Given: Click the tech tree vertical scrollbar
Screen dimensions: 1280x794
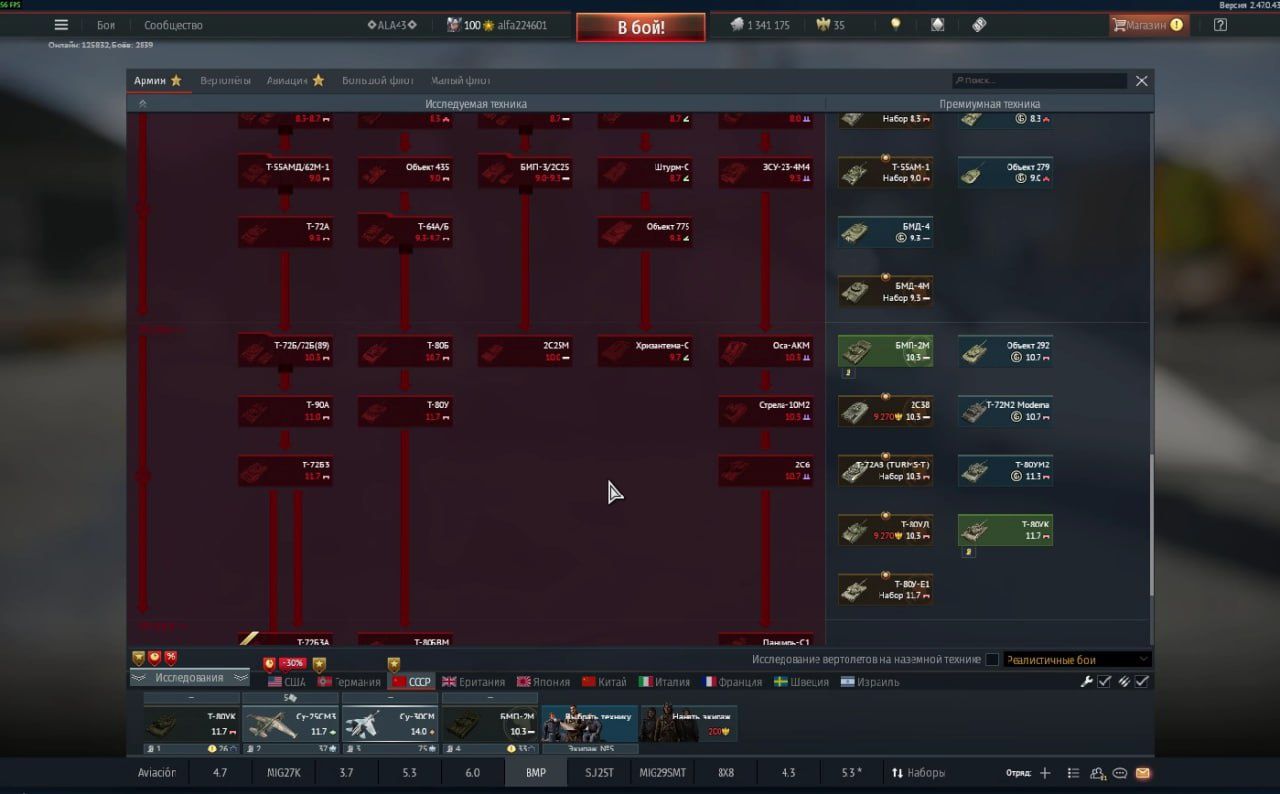Looking at the screenshot, I should 1151,525.
